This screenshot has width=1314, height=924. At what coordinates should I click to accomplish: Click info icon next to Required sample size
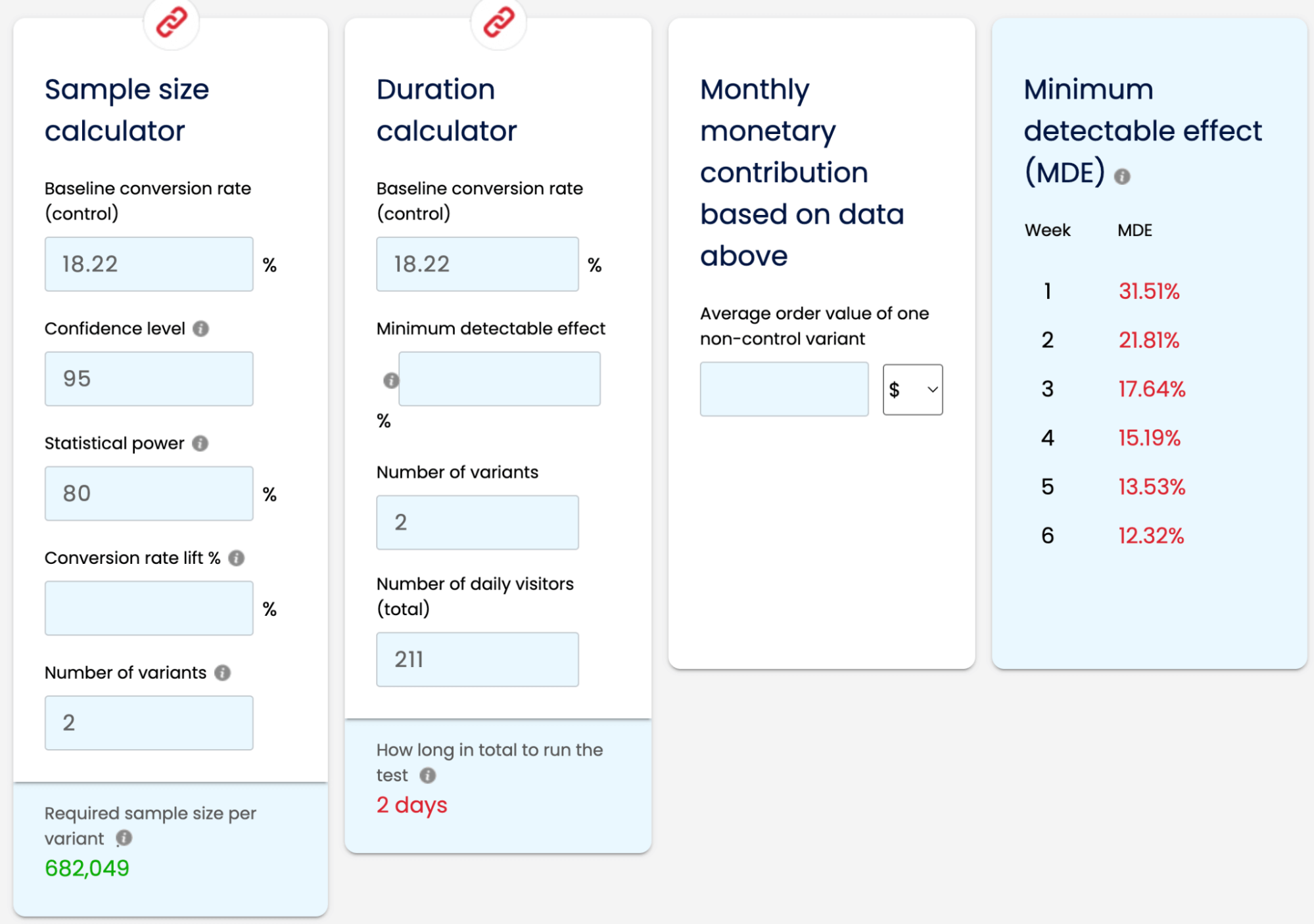124,838
